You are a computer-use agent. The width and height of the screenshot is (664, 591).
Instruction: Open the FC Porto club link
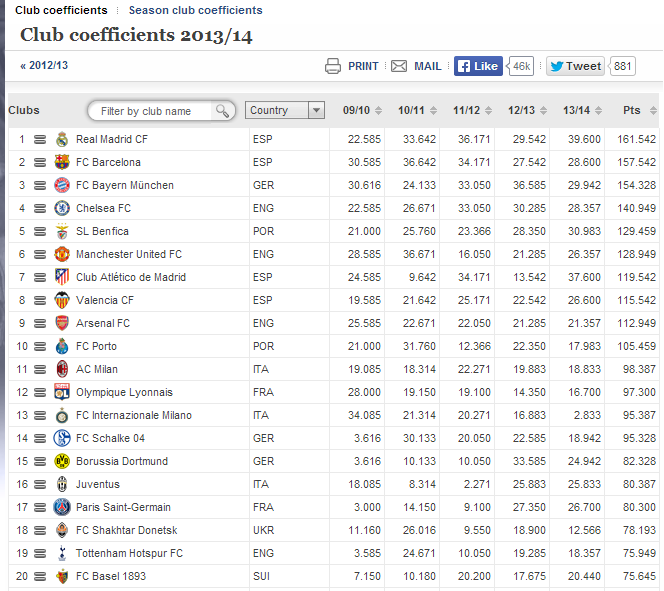coord(96,346)
